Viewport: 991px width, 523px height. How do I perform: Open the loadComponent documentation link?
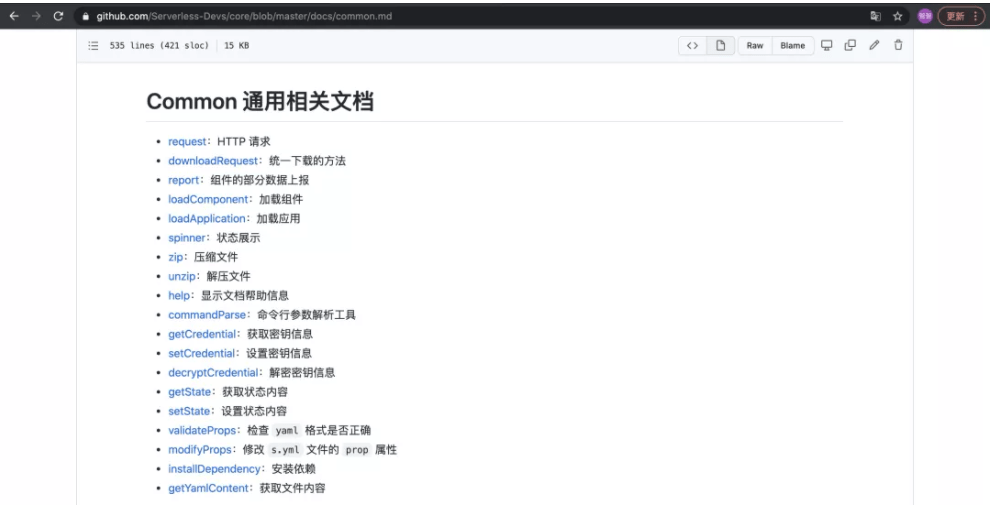208,200
